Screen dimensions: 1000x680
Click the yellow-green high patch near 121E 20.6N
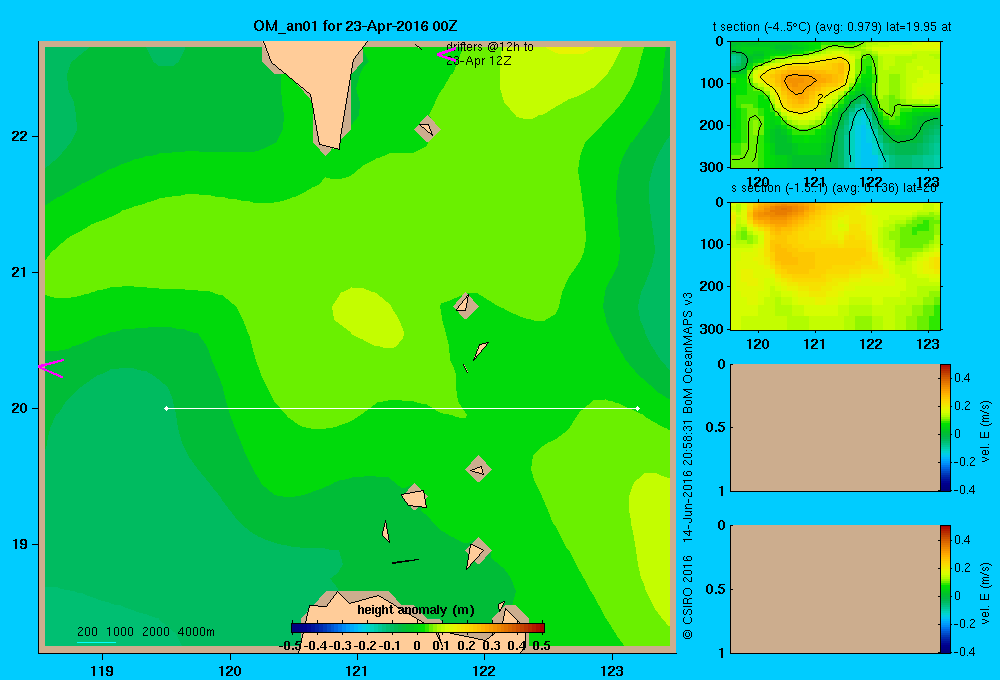367,317
